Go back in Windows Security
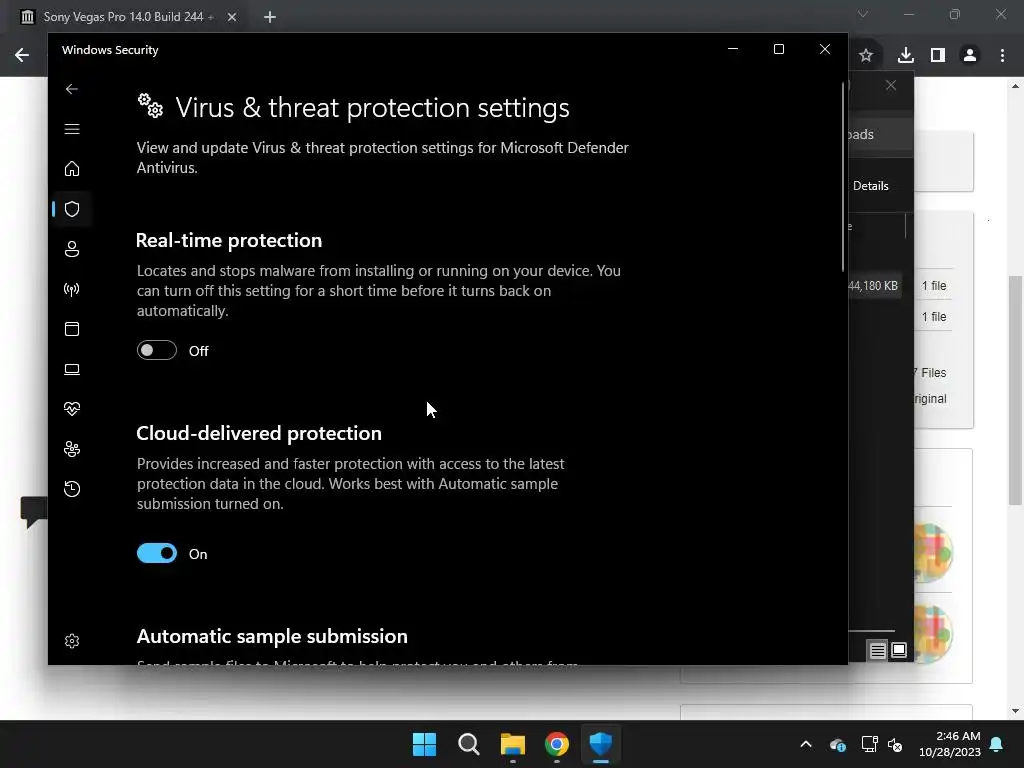The image size is (1024, 768). pyautogui.click(x=72, y=89)
